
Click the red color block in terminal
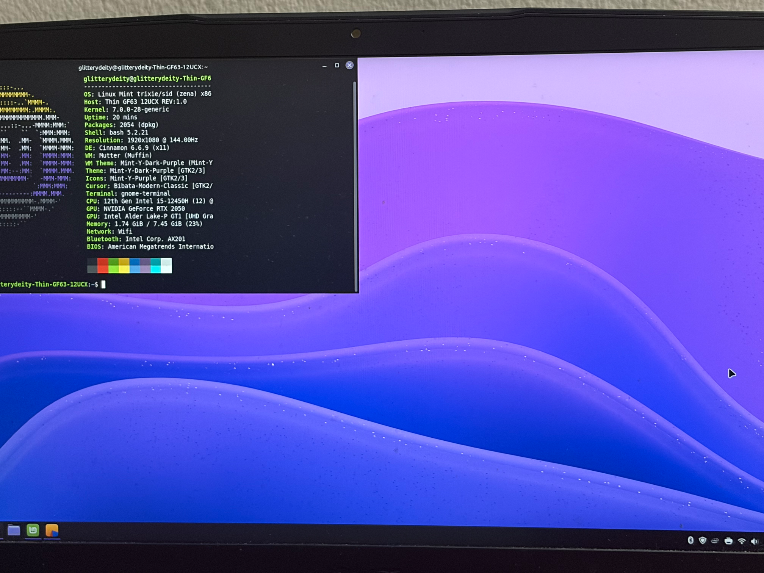(x=103, y=266)
